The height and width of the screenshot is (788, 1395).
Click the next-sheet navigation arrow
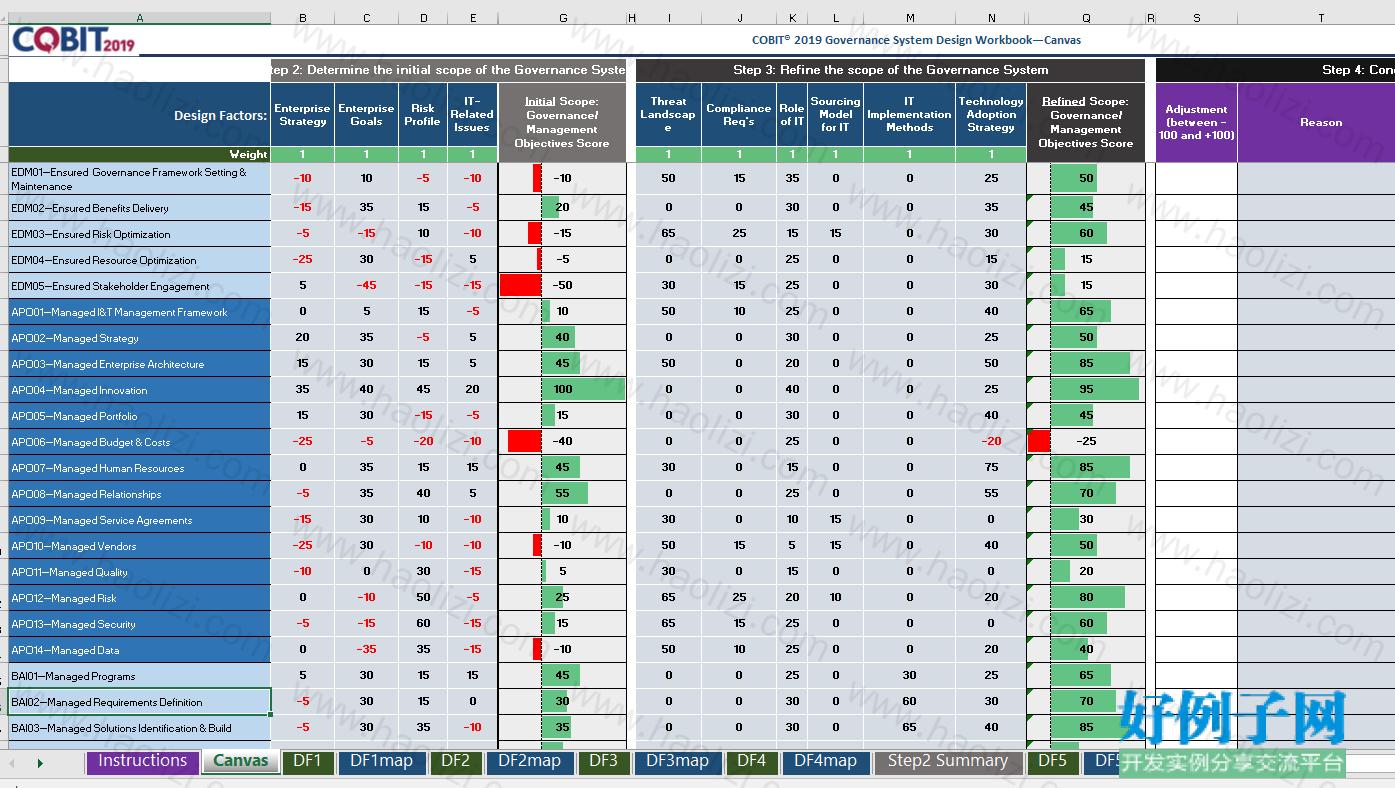click(x=40, y=763)
